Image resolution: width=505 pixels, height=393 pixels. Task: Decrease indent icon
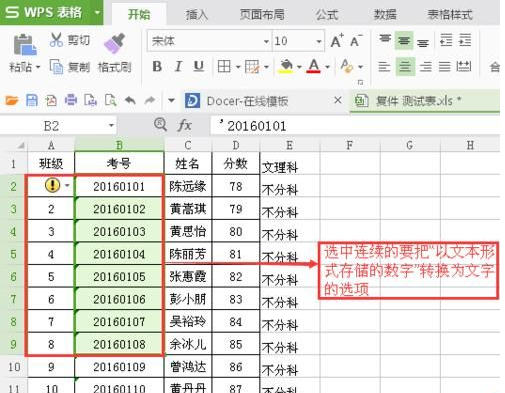coord(446,40)
